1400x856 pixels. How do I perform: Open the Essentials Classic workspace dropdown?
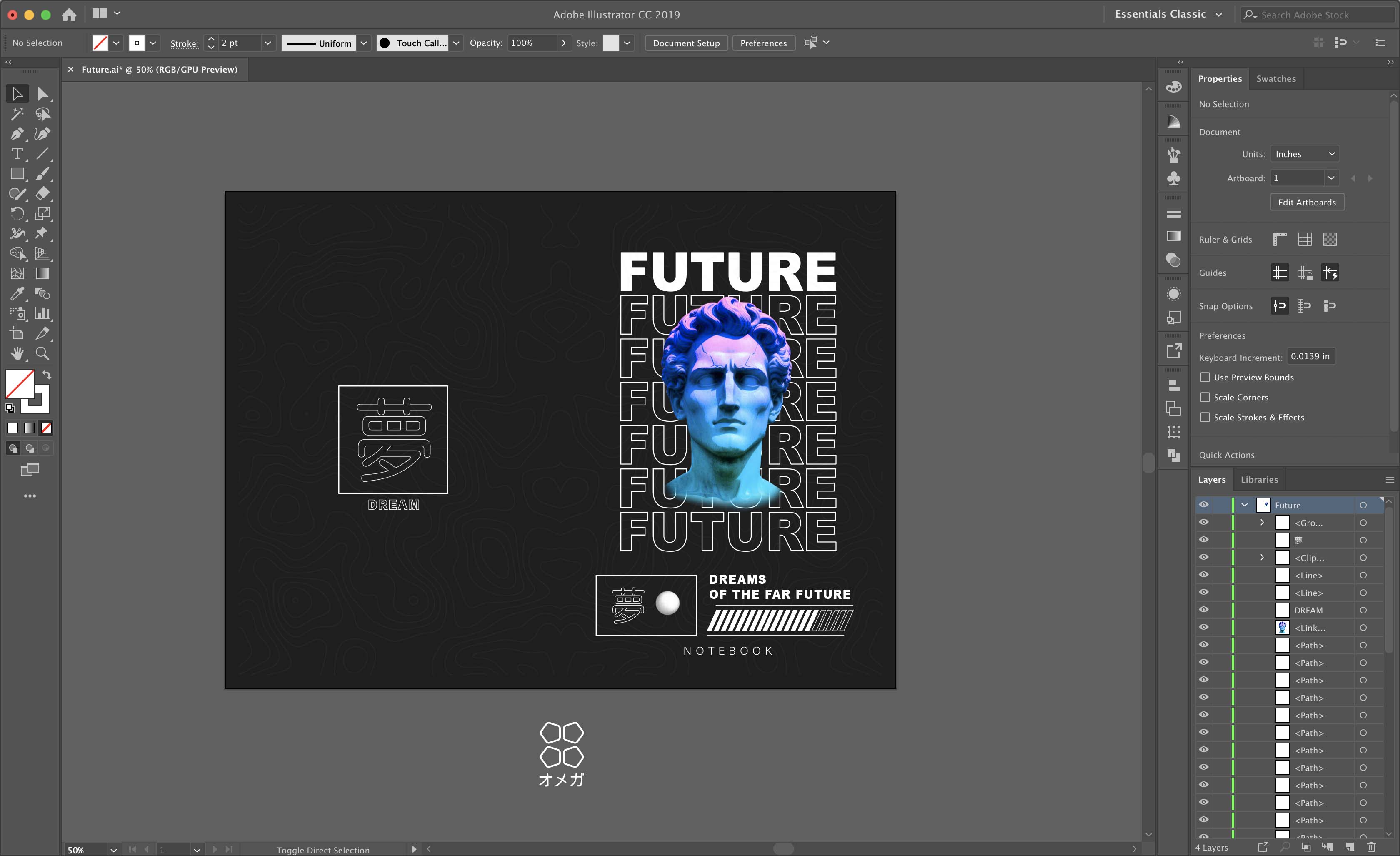1167,14
